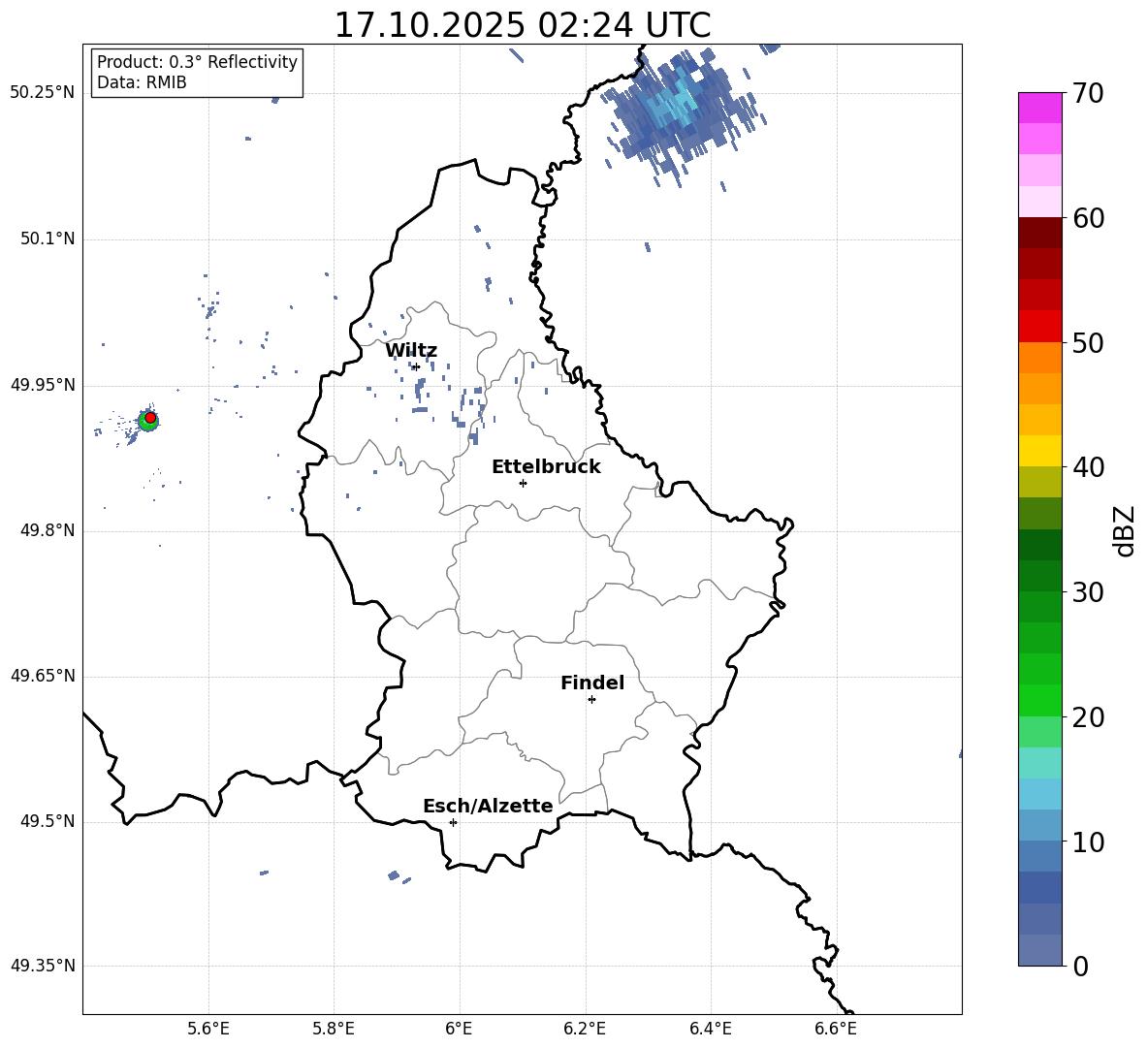1148x1048 pixels.
Task: Pick the bright green colorbar swatch just above 20
Action: tap(1039, 700)
